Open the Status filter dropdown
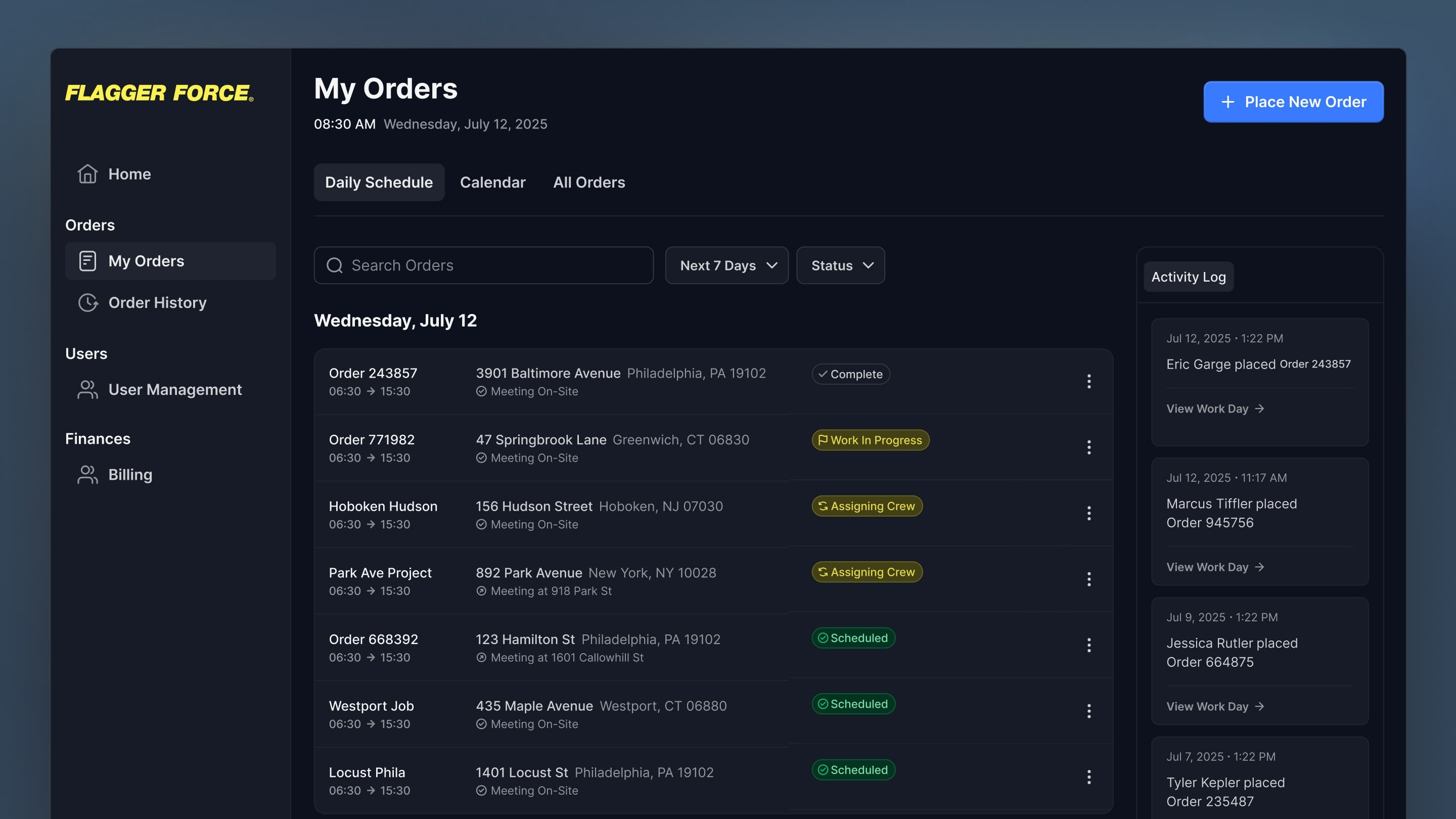The width and height of the screenshot is (1456, 819). [x=840, y=265]
